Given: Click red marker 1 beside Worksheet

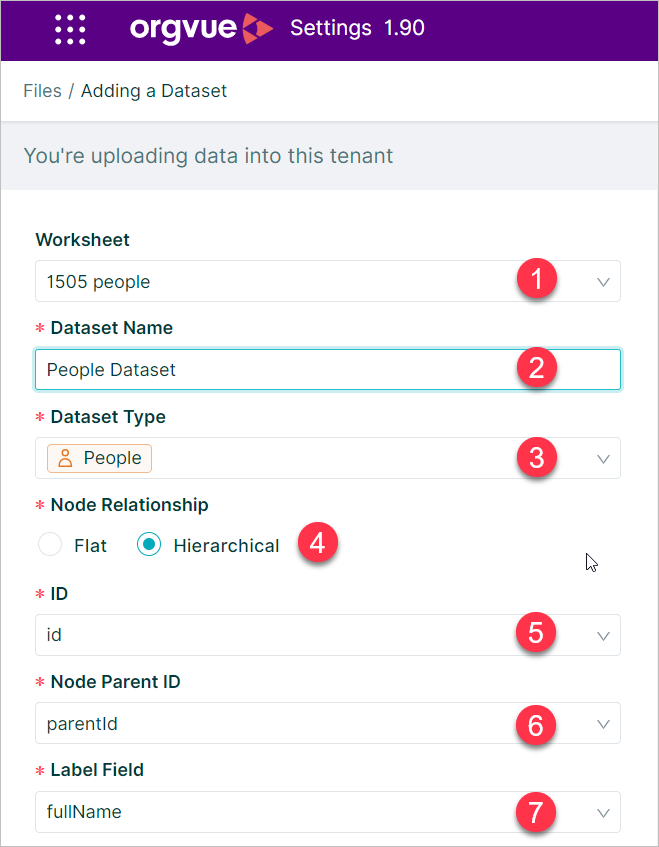Looking at the screenshot, I should point(536,281).
